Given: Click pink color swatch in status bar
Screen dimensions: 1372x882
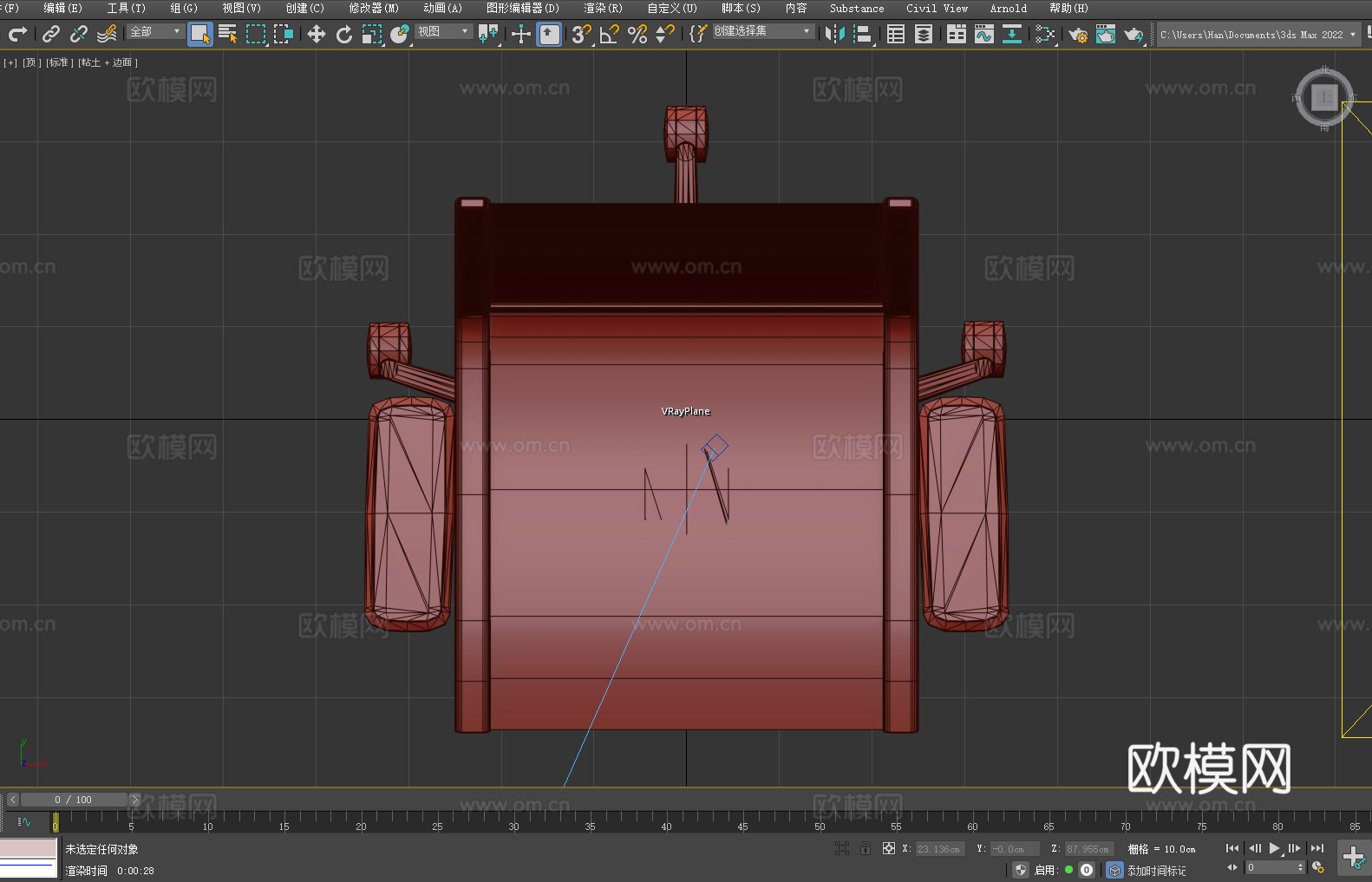Looking at the screenshot, I should 29,847.
